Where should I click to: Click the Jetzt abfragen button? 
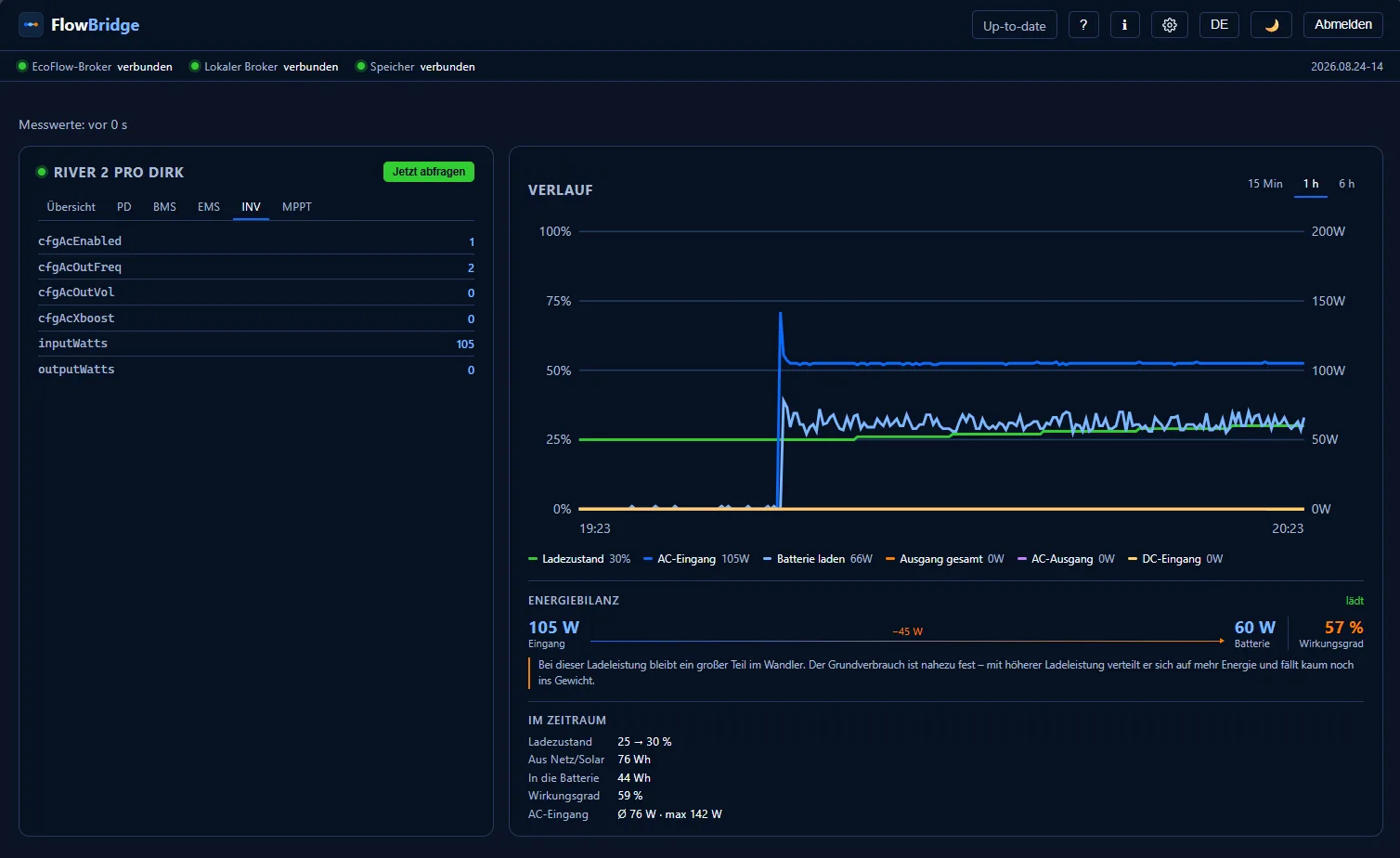pyautogui.click(x=429, y=172)
